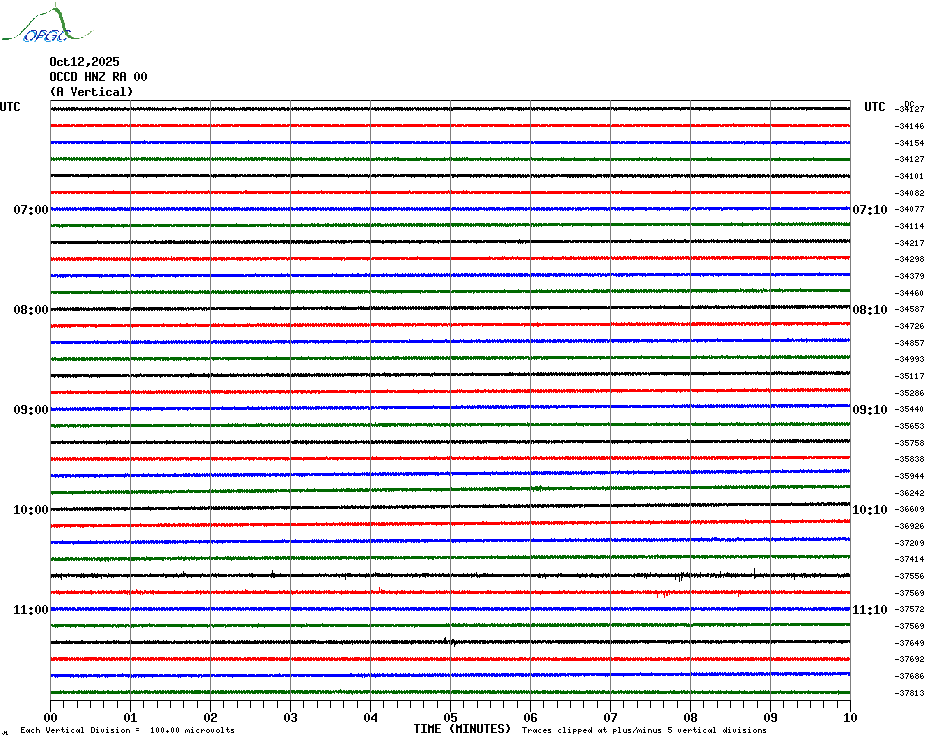Click minute 00 on the time axis
Image resolution: width=930 pixels, height=744 pixels.
(51, 717)
